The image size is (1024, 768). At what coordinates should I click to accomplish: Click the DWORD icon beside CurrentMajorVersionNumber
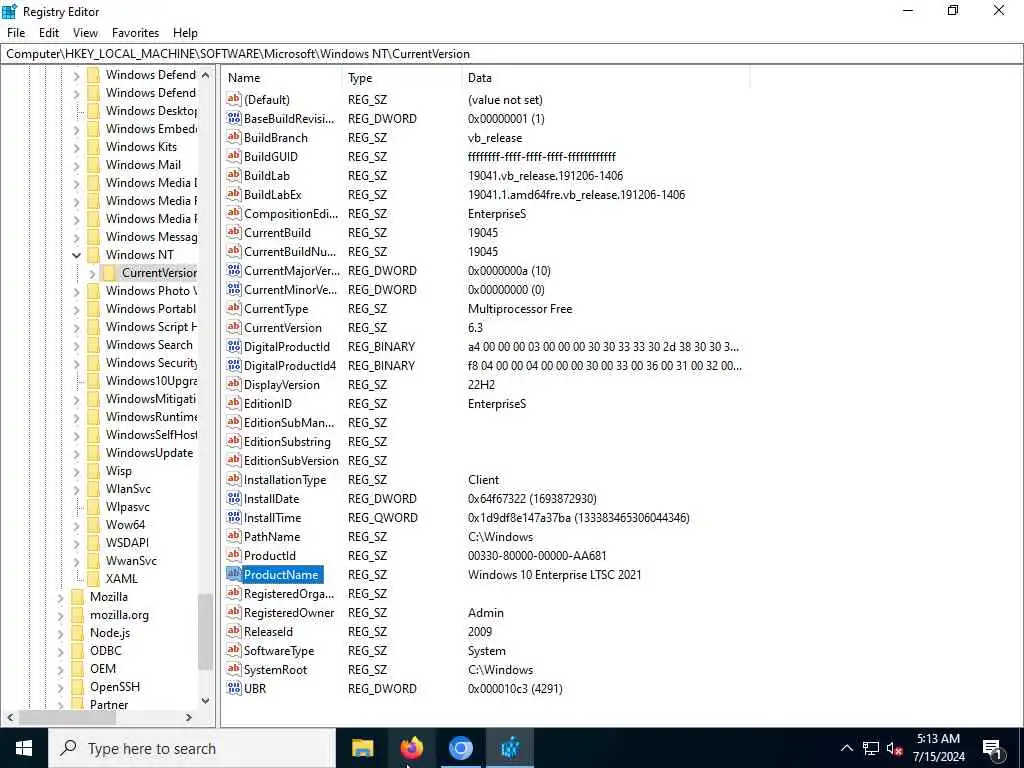point(234,270)
